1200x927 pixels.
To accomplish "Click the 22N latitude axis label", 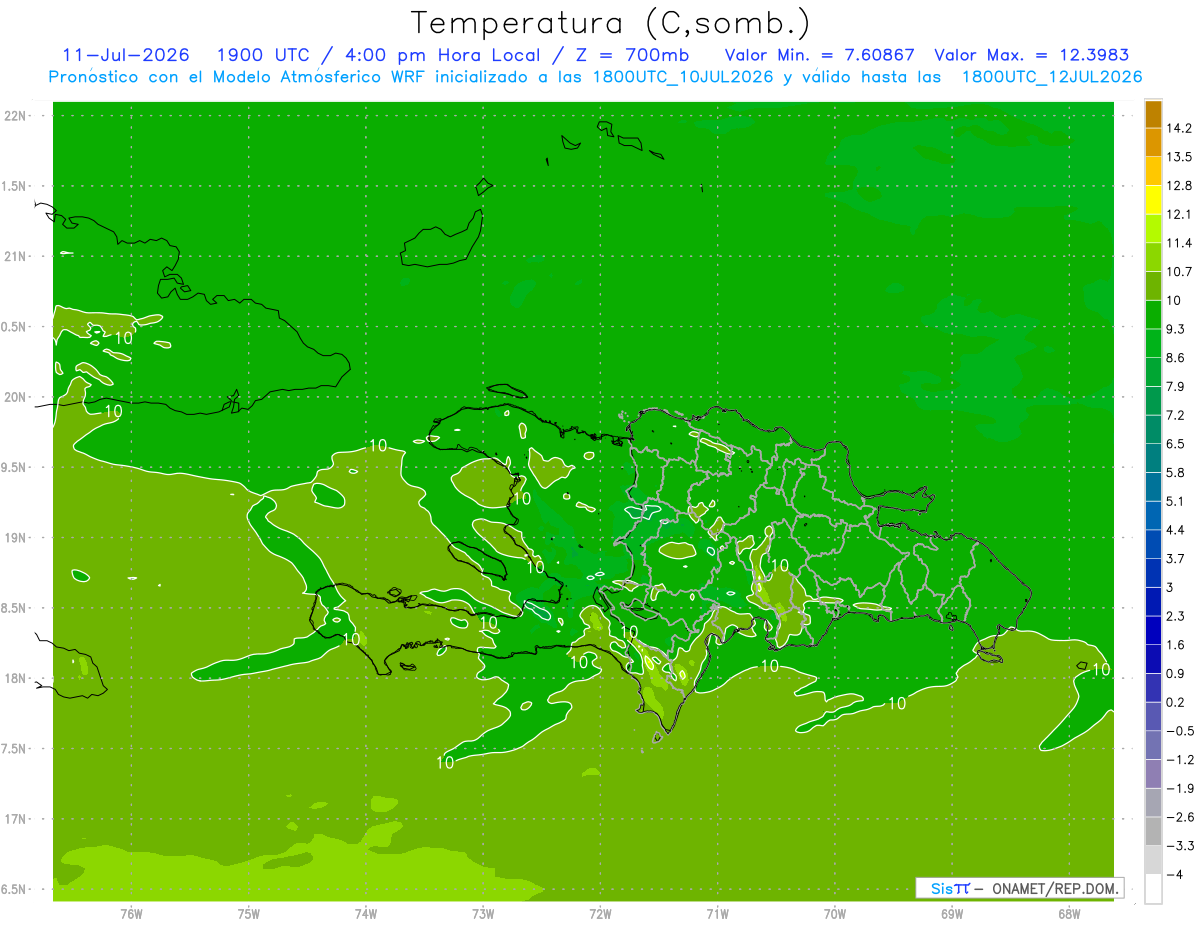I will [x=16, y=115].
